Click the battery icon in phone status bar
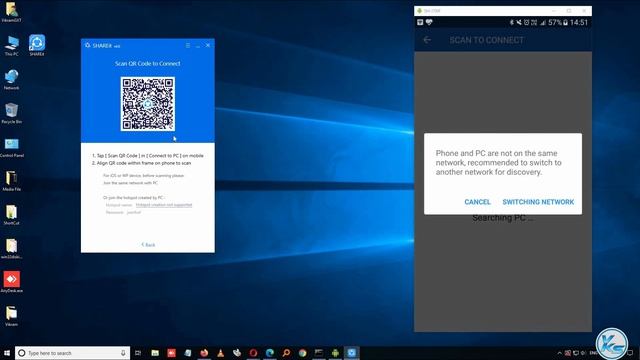This screenshot has height=360, width=640. [x=565, y=22]
